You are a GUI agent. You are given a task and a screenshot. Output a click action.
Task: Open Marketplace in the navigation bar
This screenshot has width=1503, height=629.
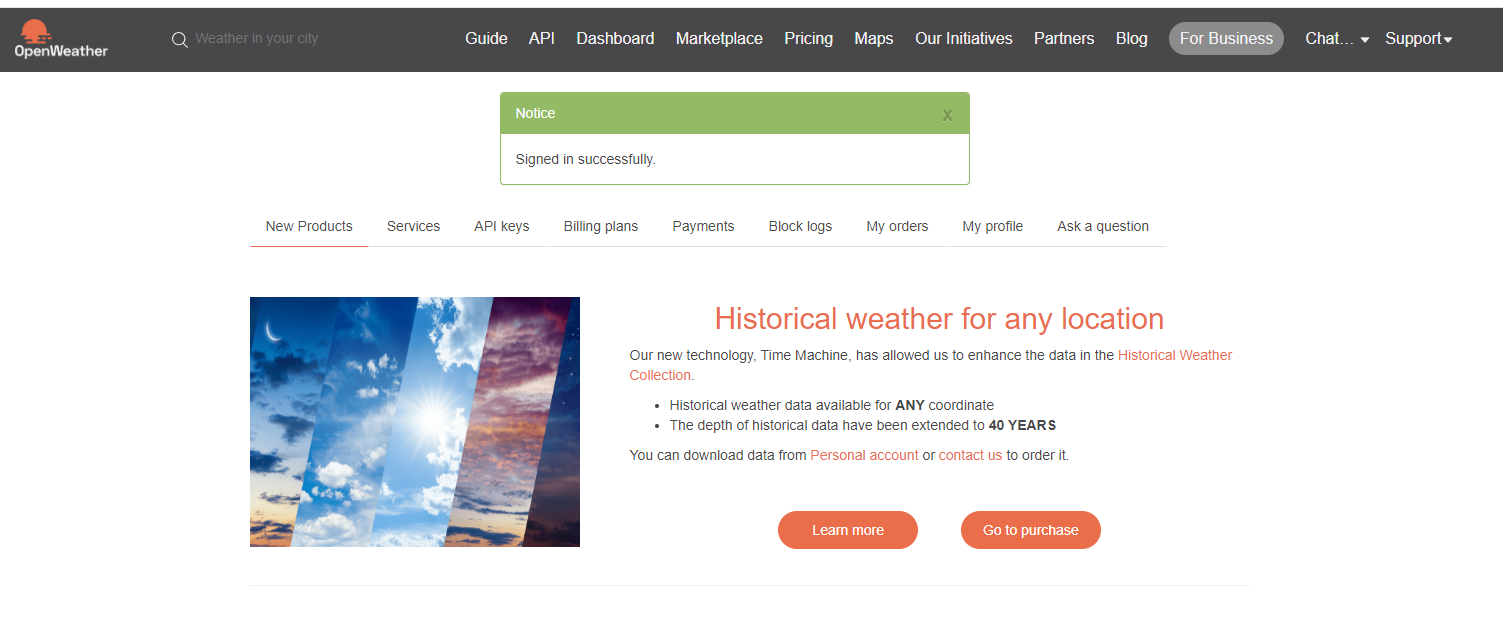point(719,39)
